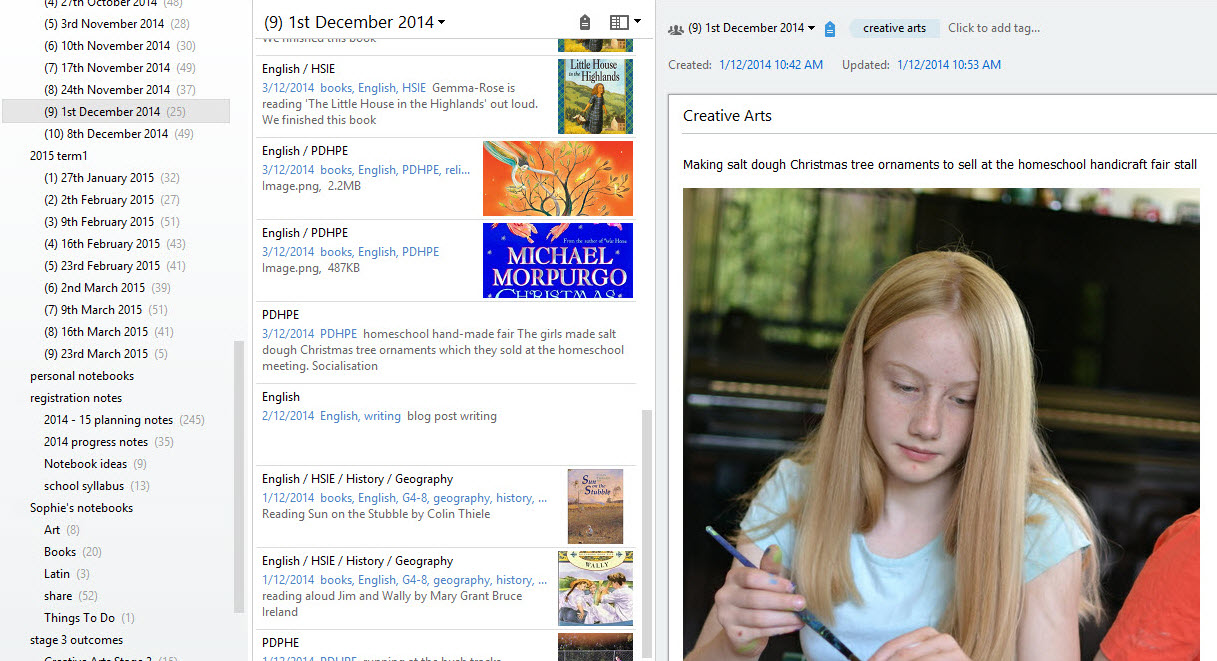Click the 'Click to add tag...' field
The height and width of the screenshot is (661, 1217).
pyautogui.click(x=993, y=28)
